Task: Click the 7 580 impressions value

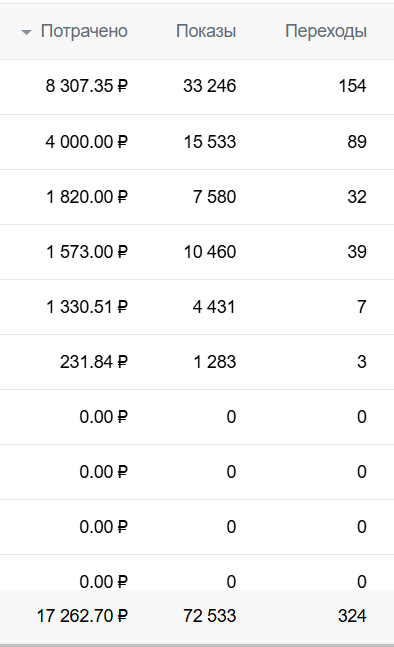Action: click(x=215, y=197)
